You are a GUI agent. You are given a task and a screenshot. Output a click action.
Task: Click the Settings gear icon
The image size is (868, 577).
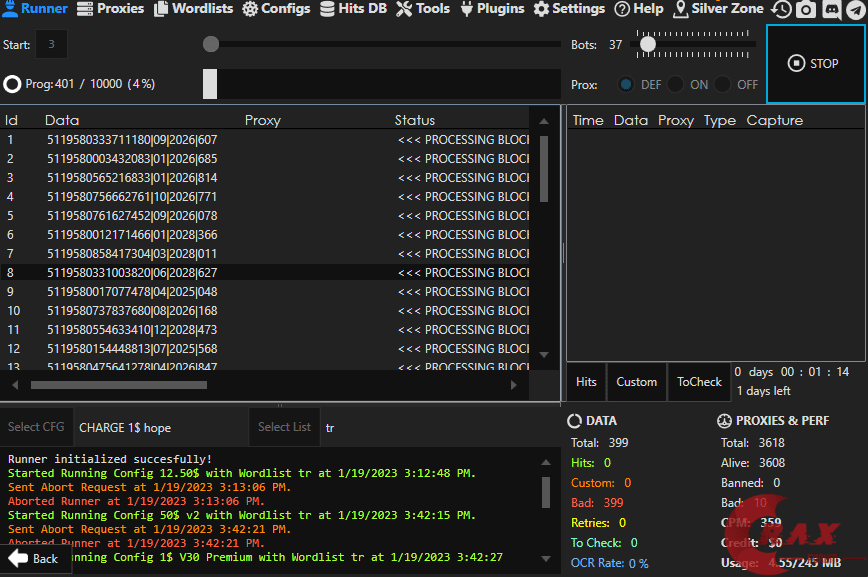[x=541, y=9]
